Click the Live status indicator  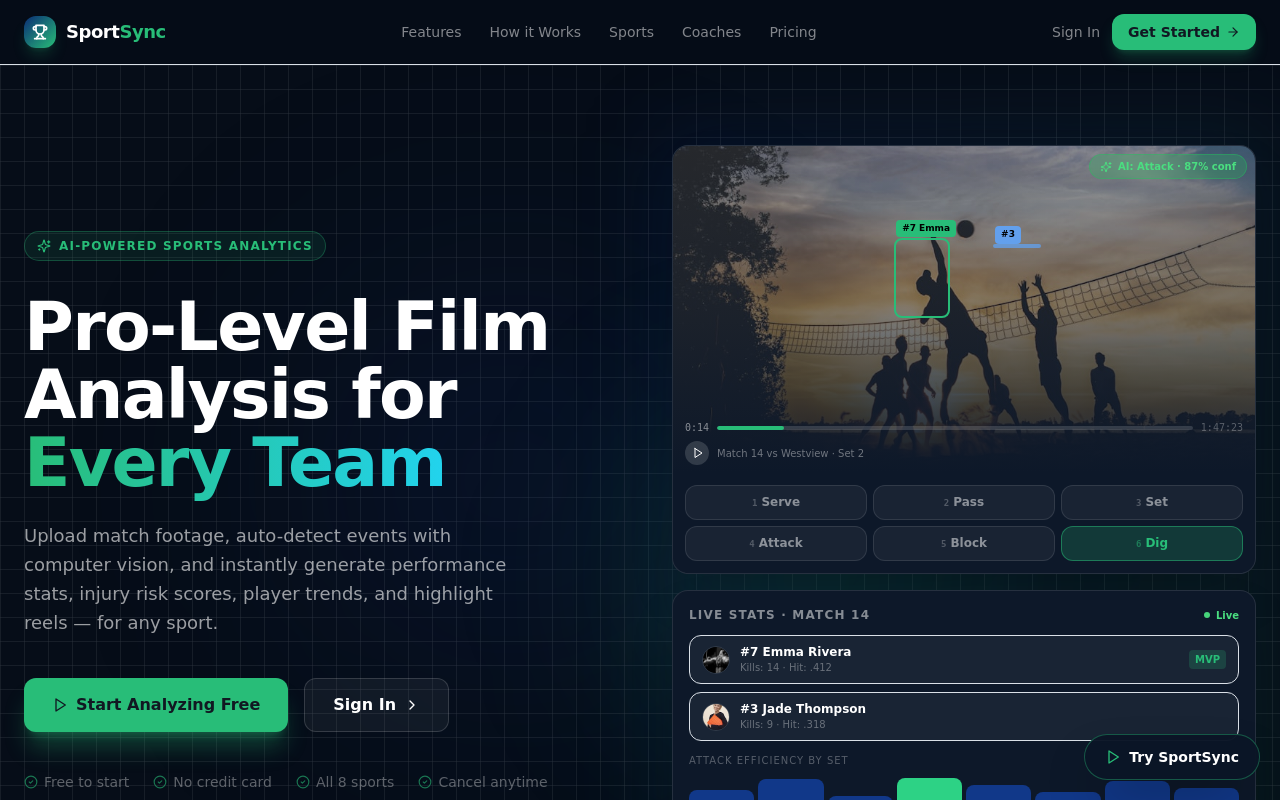[x=1221, y=615]
